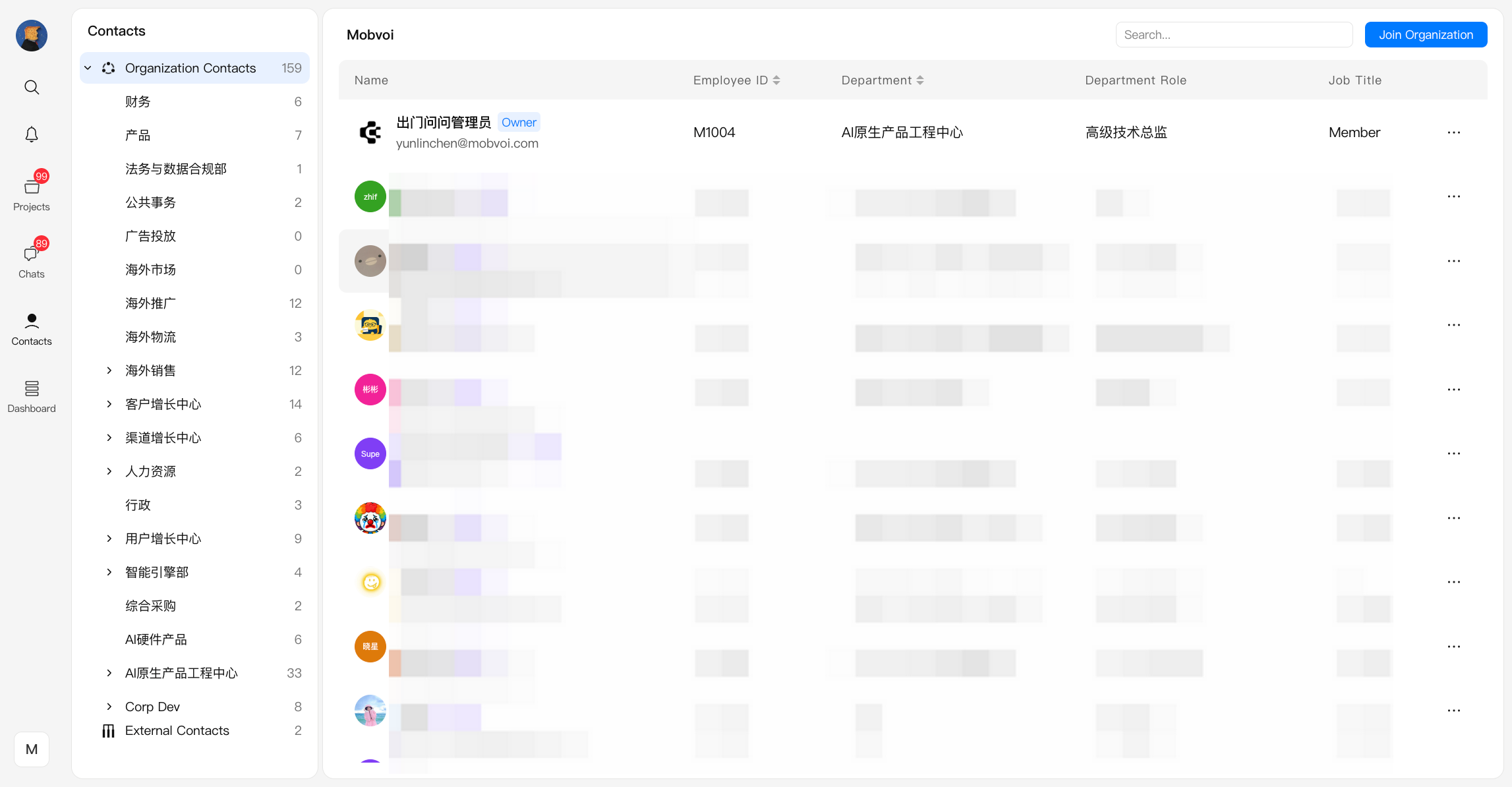This screenshot has height=787, width=1512.
Task: Expand 客户增长中心 department
Action: pyautogui.click(x=109, y=404)
